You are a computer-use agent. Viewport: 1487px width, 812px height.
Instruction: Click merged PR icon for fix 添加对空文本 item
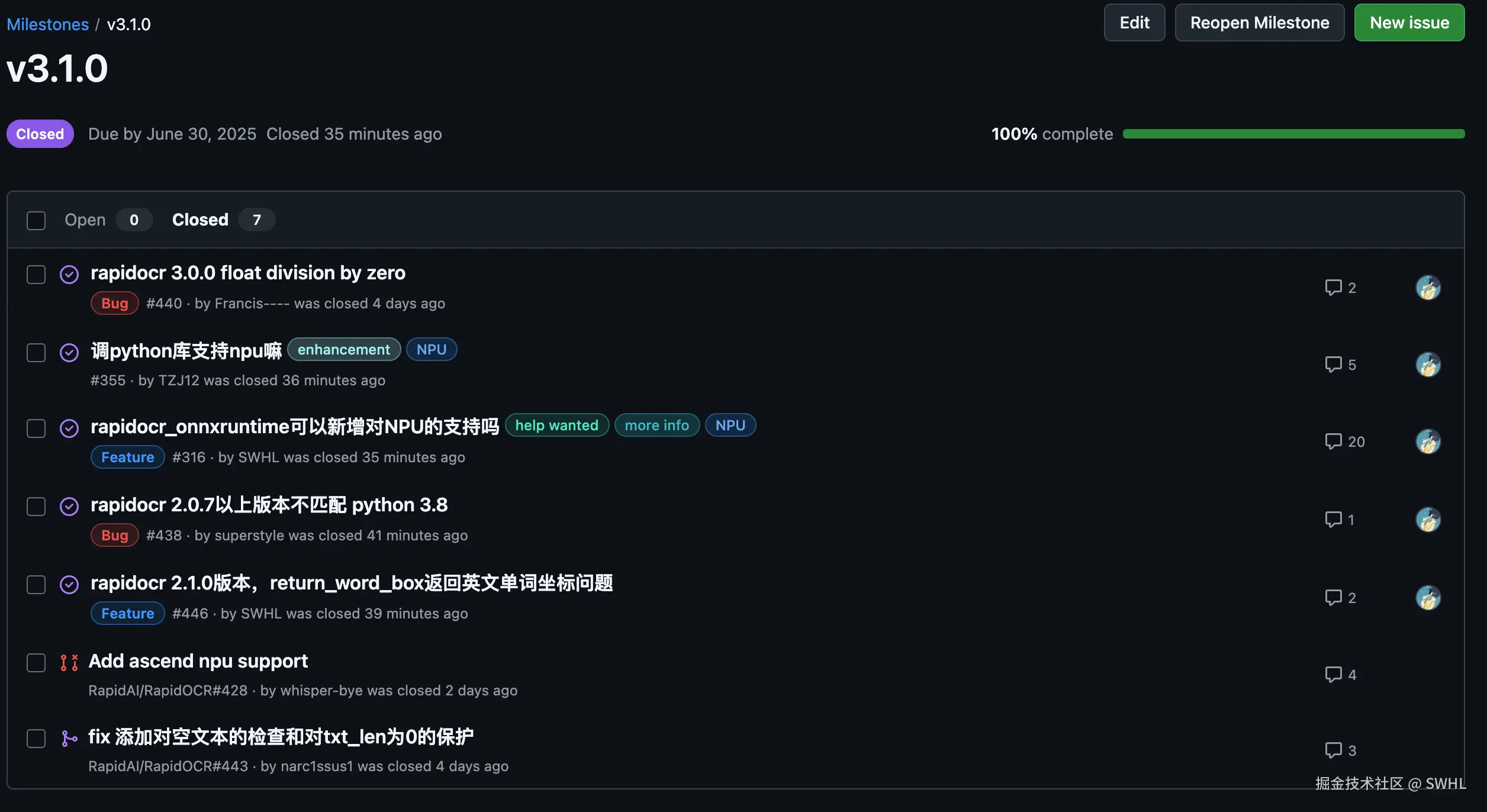(x=69, y=738)
